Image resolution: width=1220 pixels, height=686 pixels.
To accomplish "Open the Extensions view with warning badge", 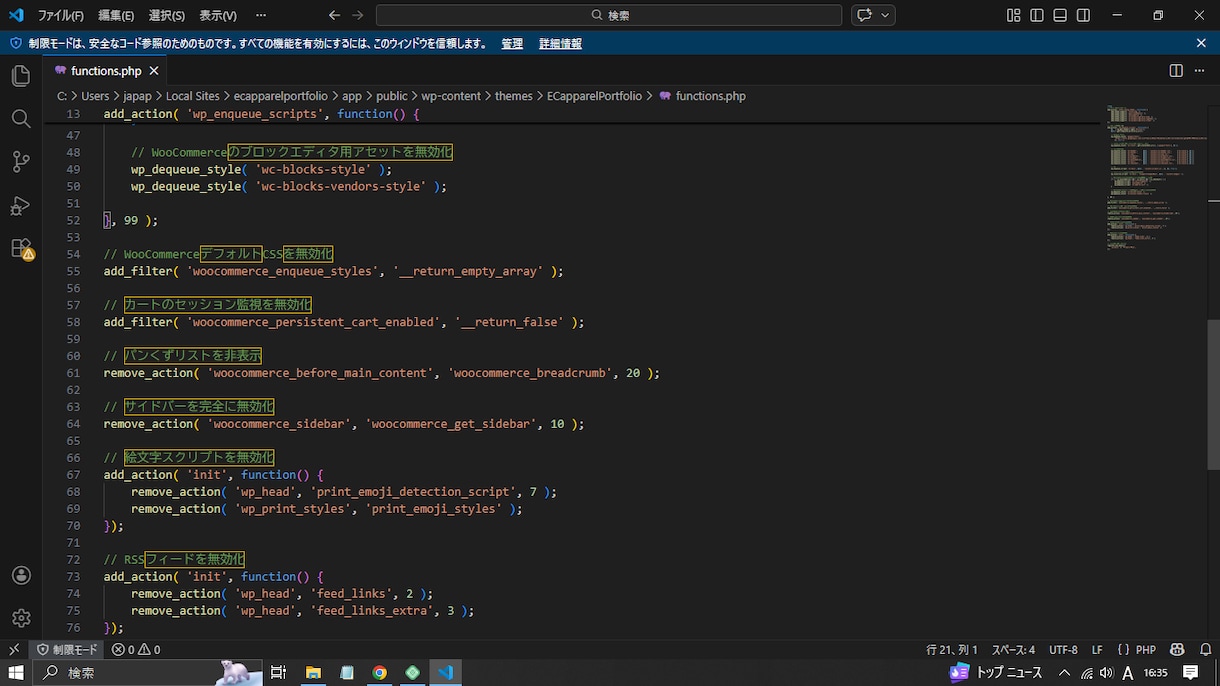I will [21, 248].
